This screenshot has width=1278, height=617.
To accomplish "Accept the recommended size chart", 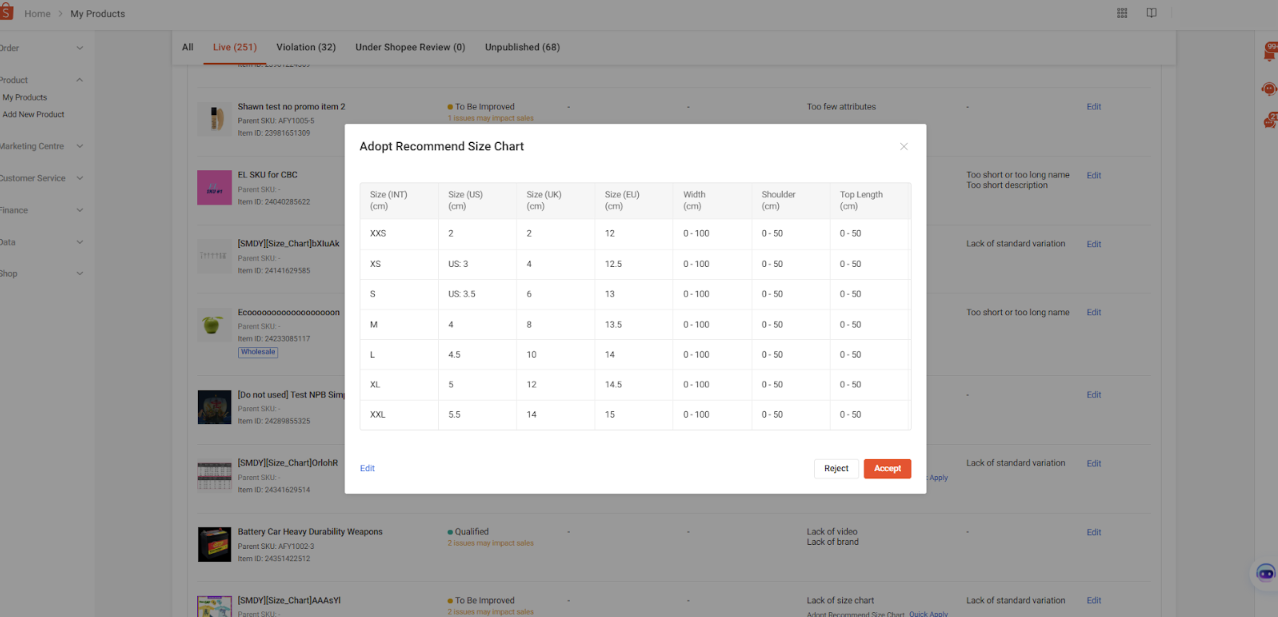I will click(x=887, y=468).
